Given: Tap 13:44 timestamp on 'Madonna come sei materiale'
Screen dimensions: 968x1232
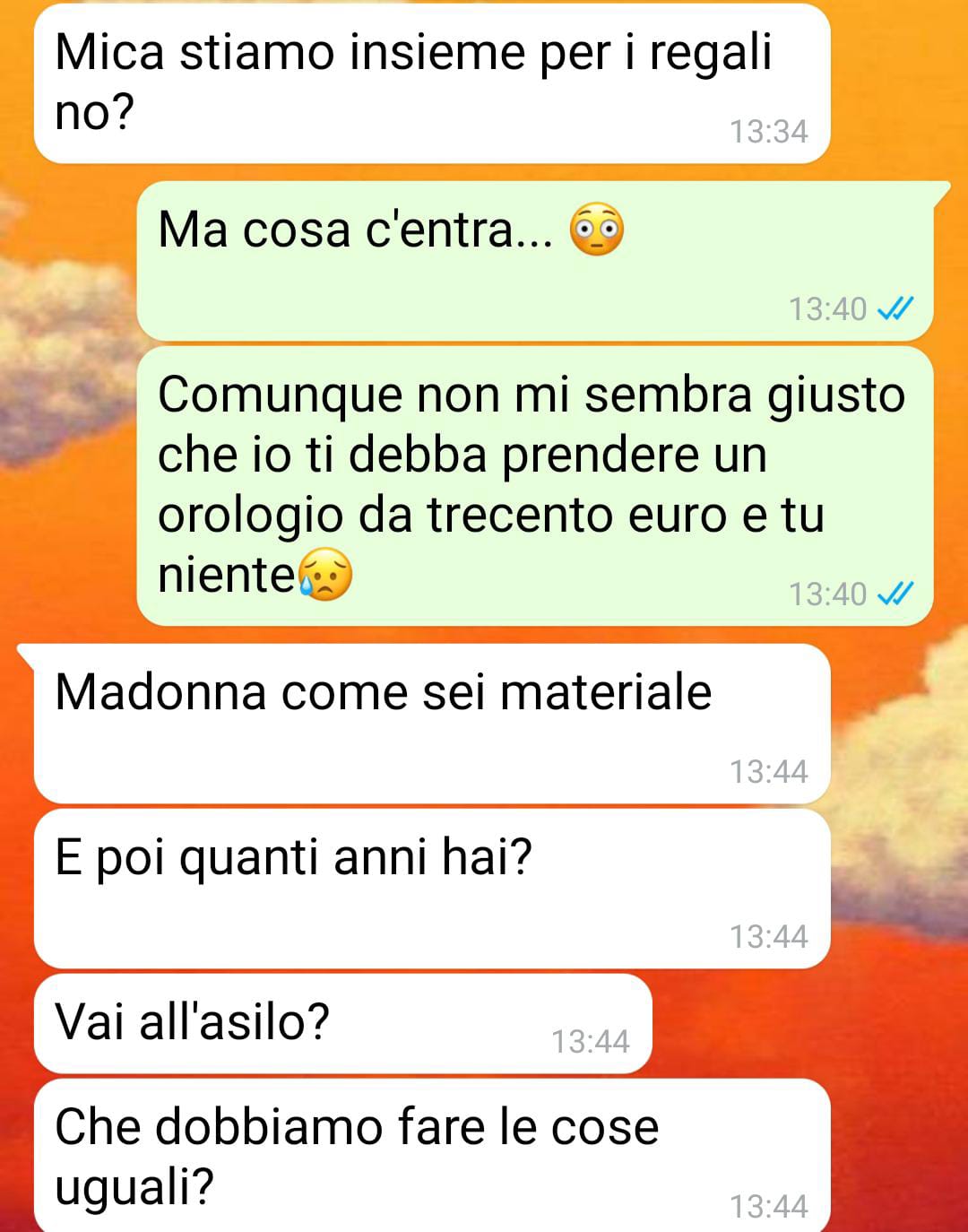Looking at the screenshot, I should click(769, 771).
